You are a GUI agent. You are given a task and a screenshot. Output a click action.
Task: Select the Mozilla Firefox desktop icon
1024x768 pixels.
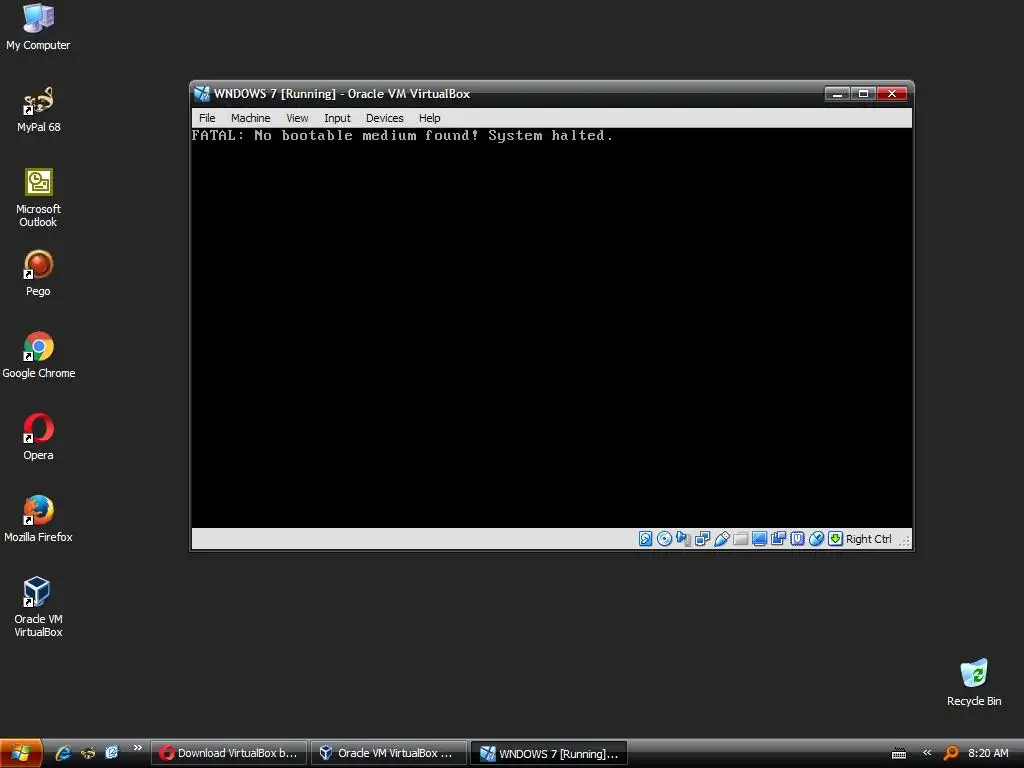pos(38,520)
